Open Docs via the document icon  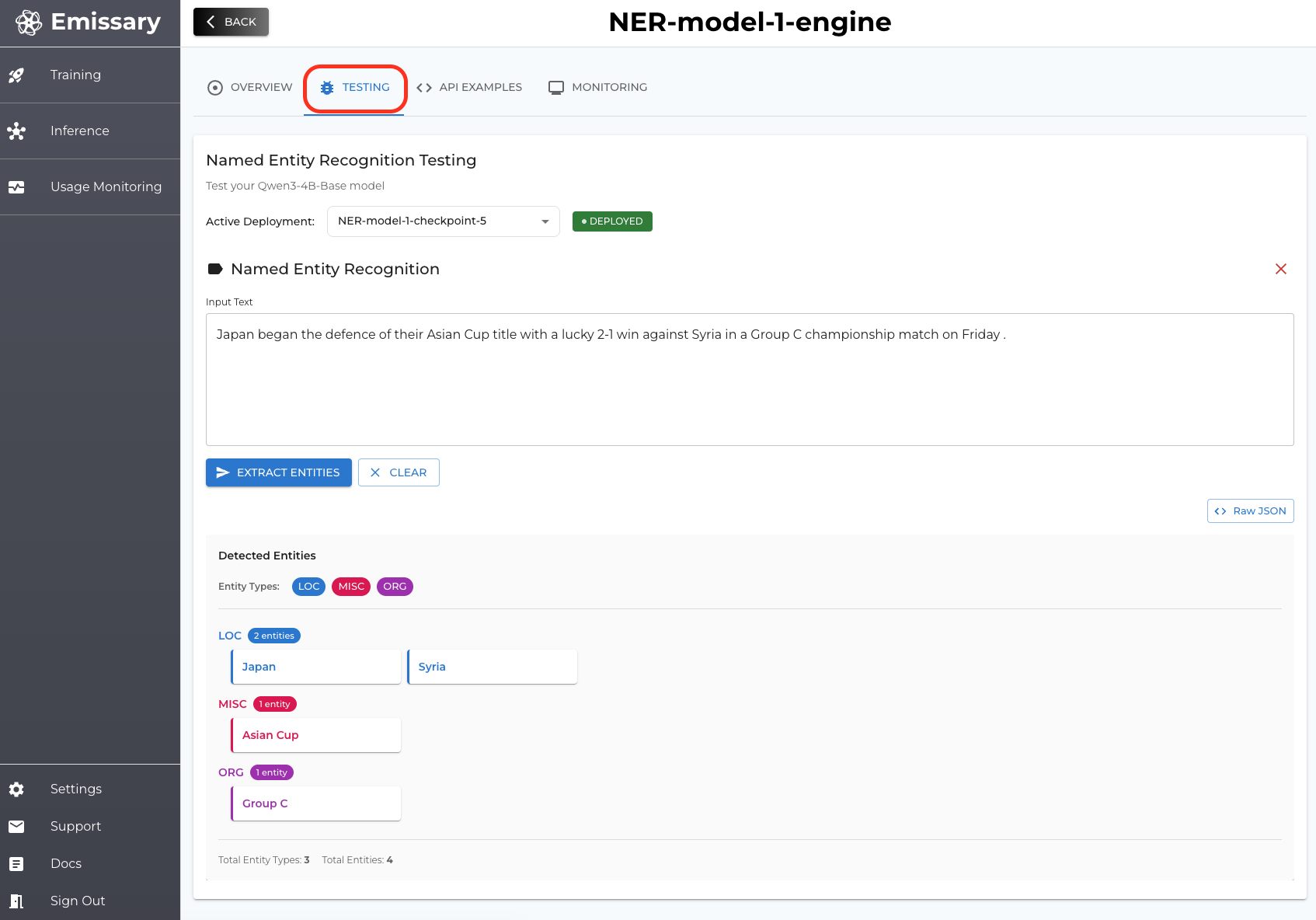click(16, 864)
